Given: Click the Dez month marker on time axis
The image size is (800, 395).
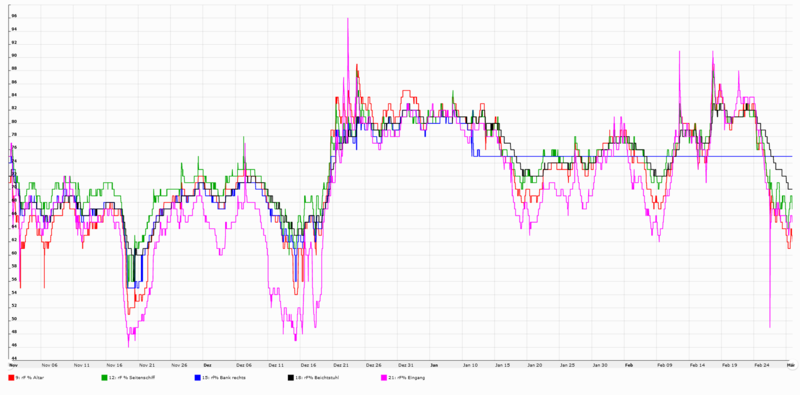Looking at the screenshot, I should pyautogui.click(x=208, y=365).
